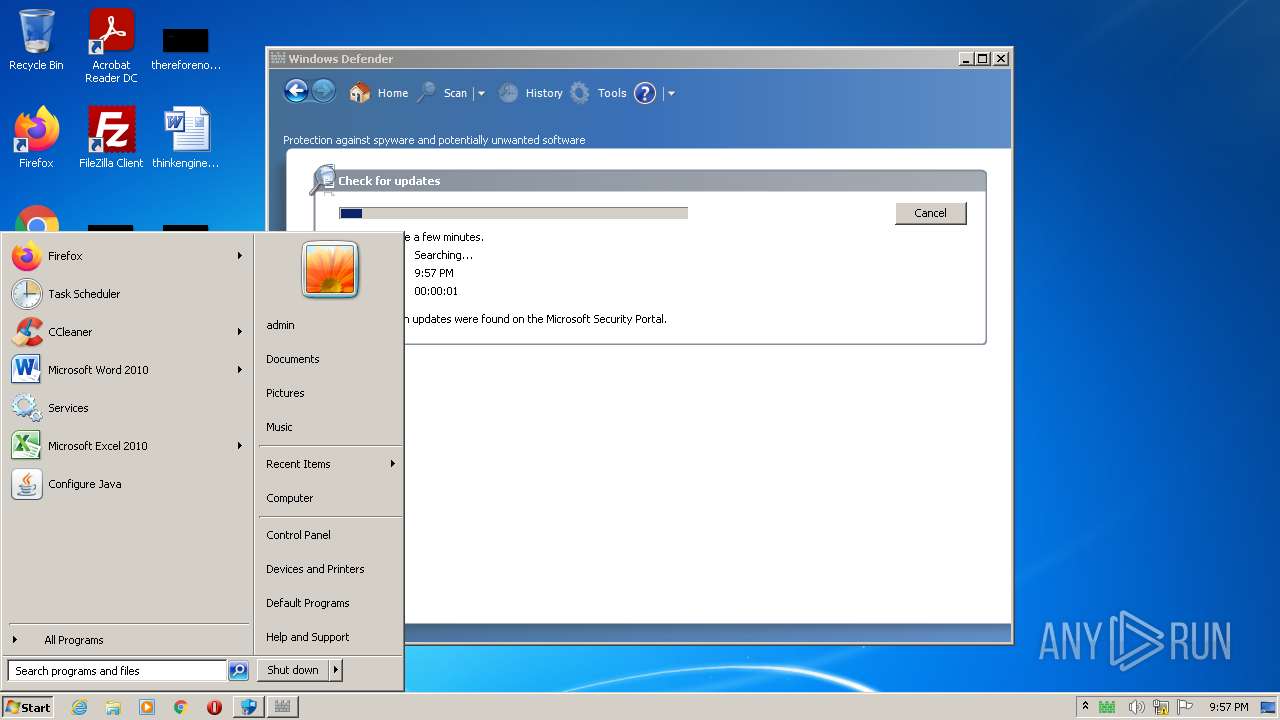Click the Search programs and files box
1280x720 pixels.
tap(117, 671)
